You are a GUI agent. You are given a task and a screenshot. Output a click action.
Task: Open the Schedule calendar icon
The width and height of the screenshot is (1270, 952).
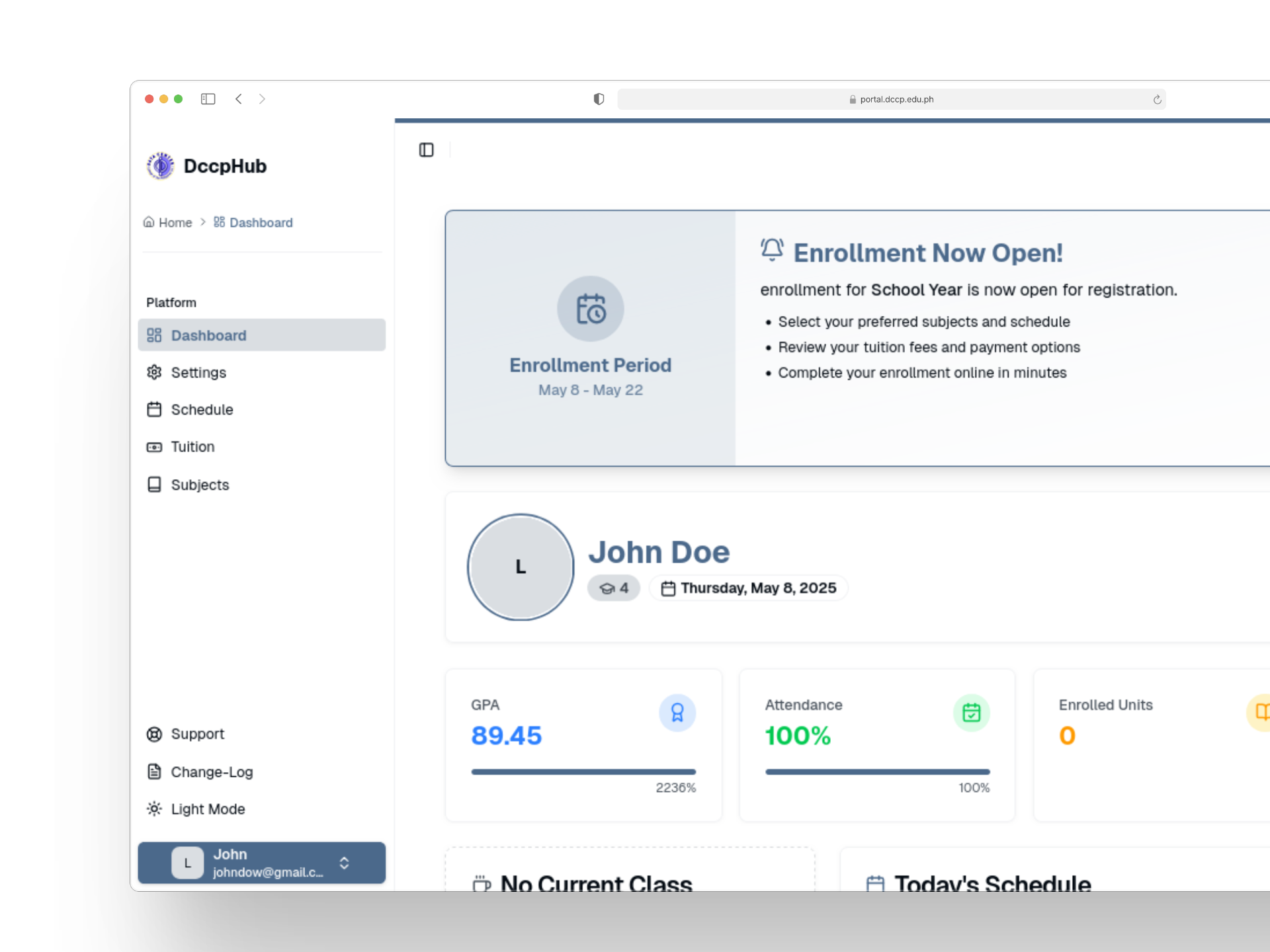(x=154, y=410)
